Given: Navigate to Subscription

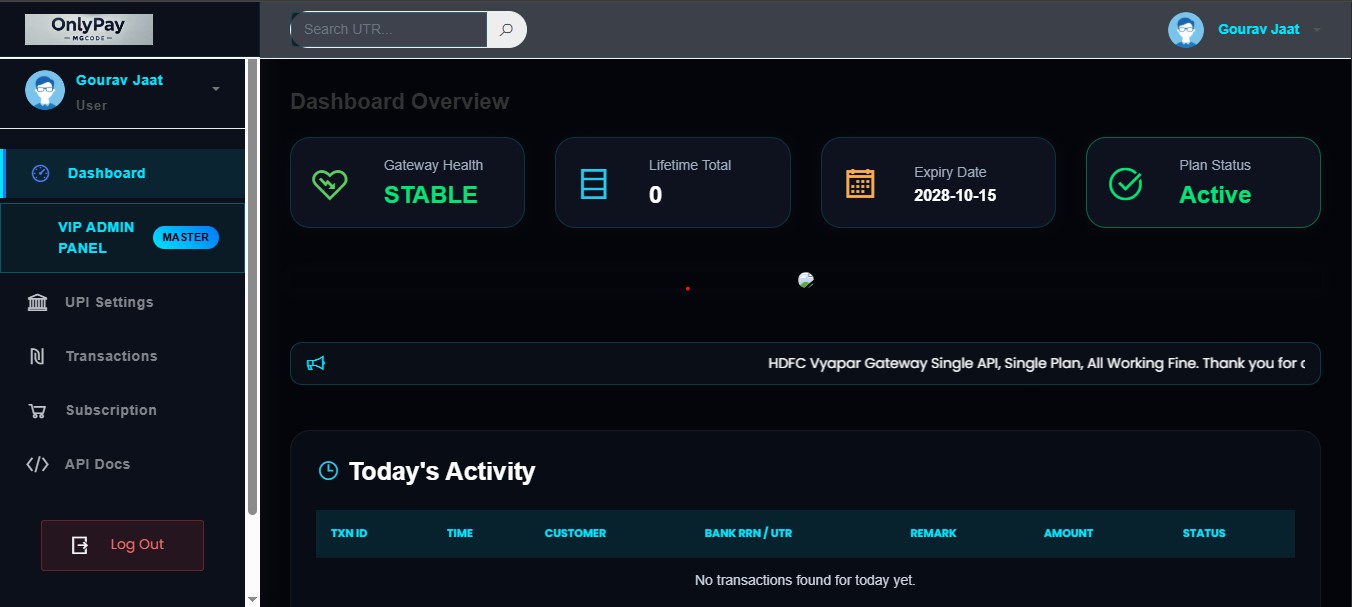Looking at the screenshot, I should [111, 410].
